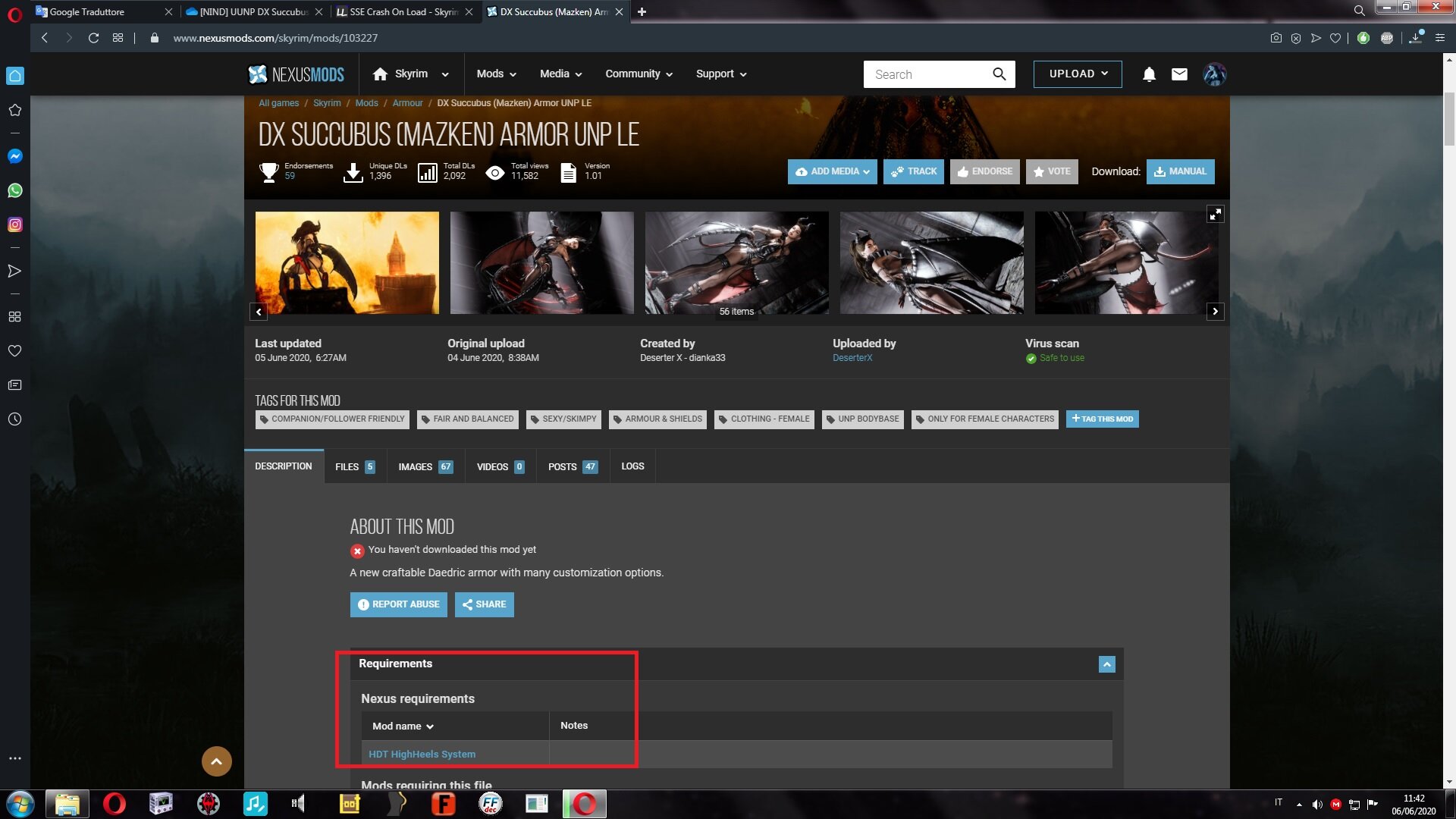Collapse the Requirements section
Screen dimensions: 1456x819
pos(1107,664)
